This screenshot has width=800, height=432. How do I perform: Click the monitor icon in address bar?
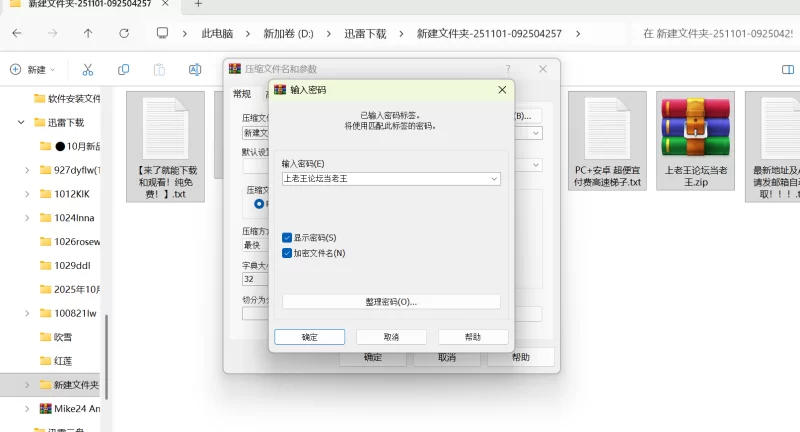[x=162, y=33]
